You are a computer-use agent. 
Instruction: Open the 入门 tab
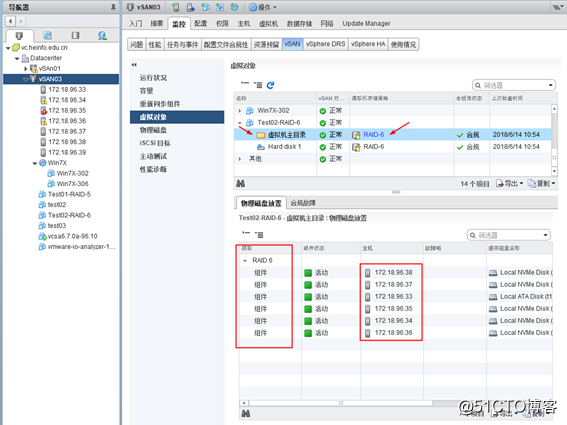pyautogui.click(x=136, y=24)
